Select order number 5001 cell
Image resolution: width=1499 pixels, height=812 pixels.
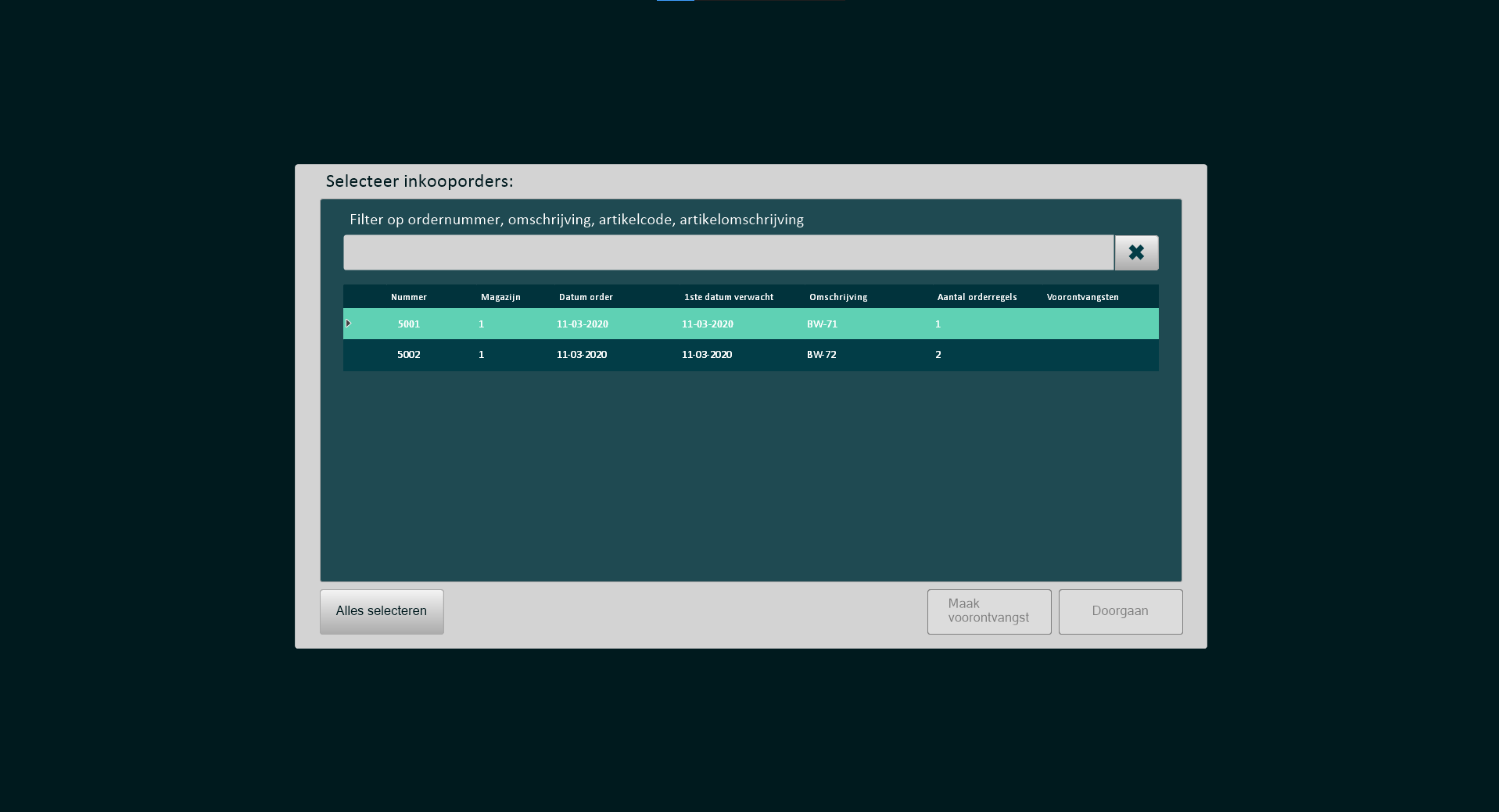pyautogui.click(x=408, y=324)
